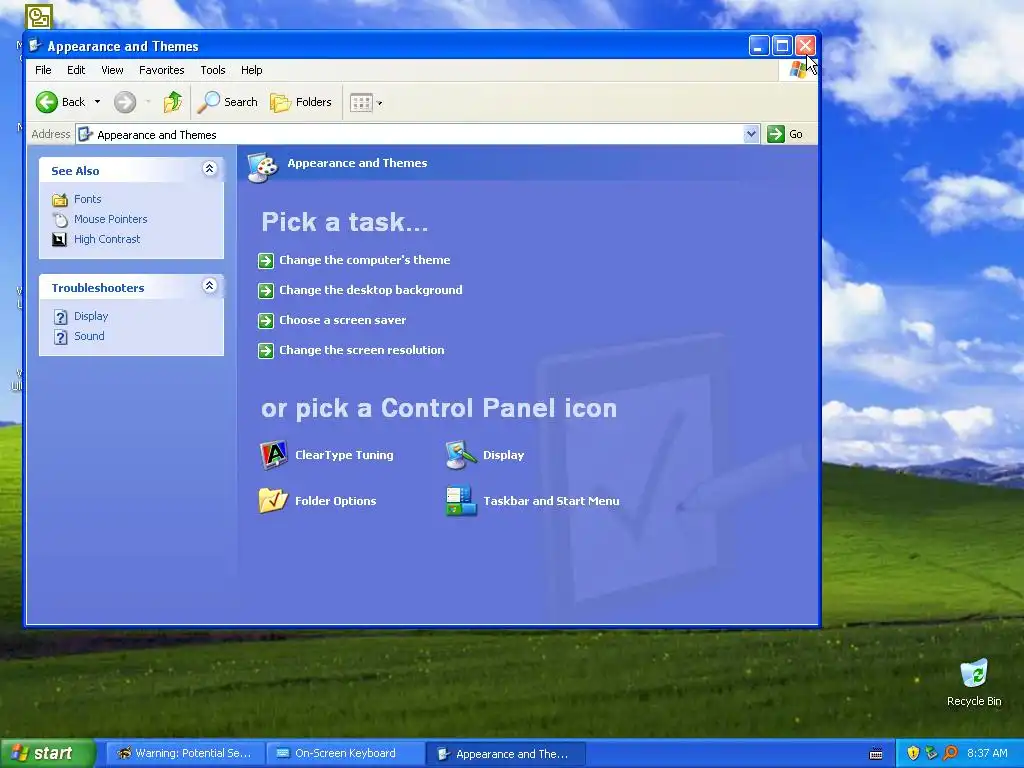Minimize the Appearance and Themes window

pos(758,46)
